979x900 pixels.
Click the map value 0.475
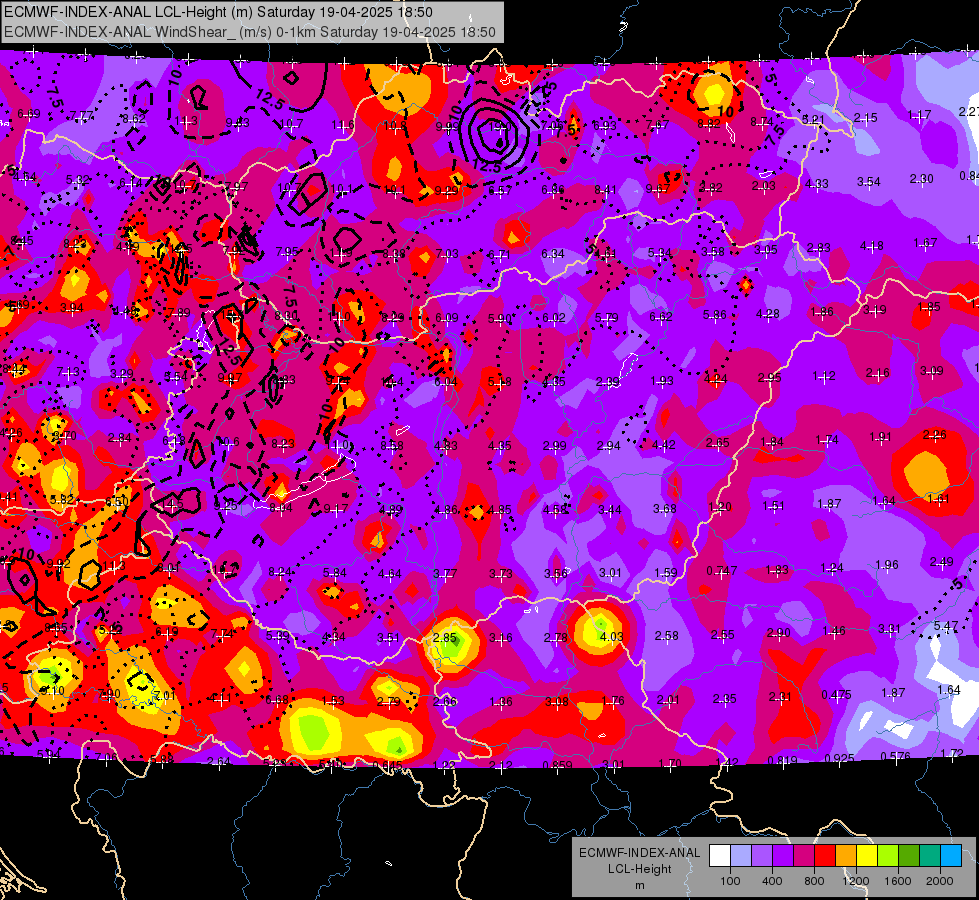coord(836,695)
